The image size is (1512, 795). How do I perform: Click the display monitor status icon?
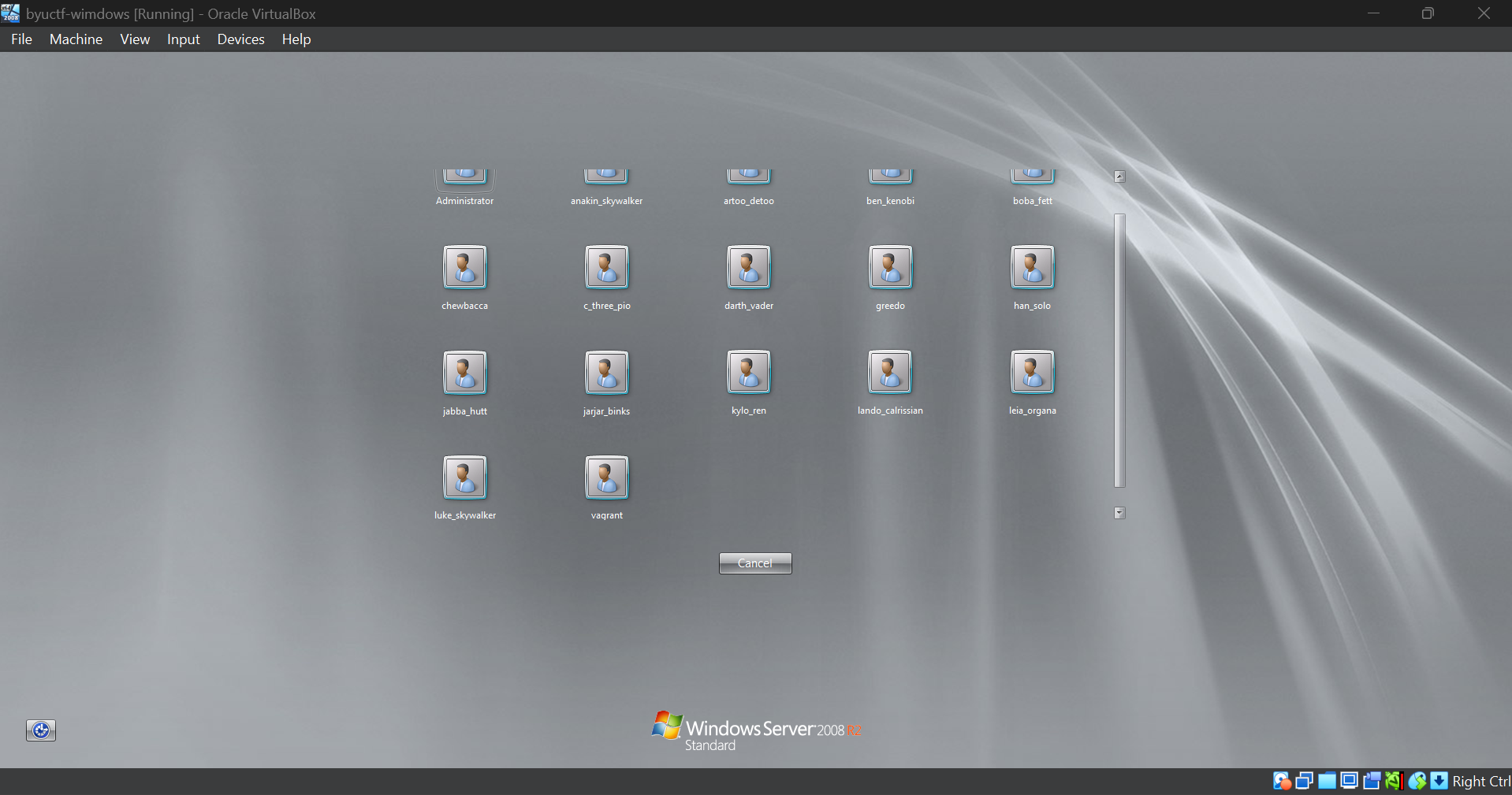1350,781
